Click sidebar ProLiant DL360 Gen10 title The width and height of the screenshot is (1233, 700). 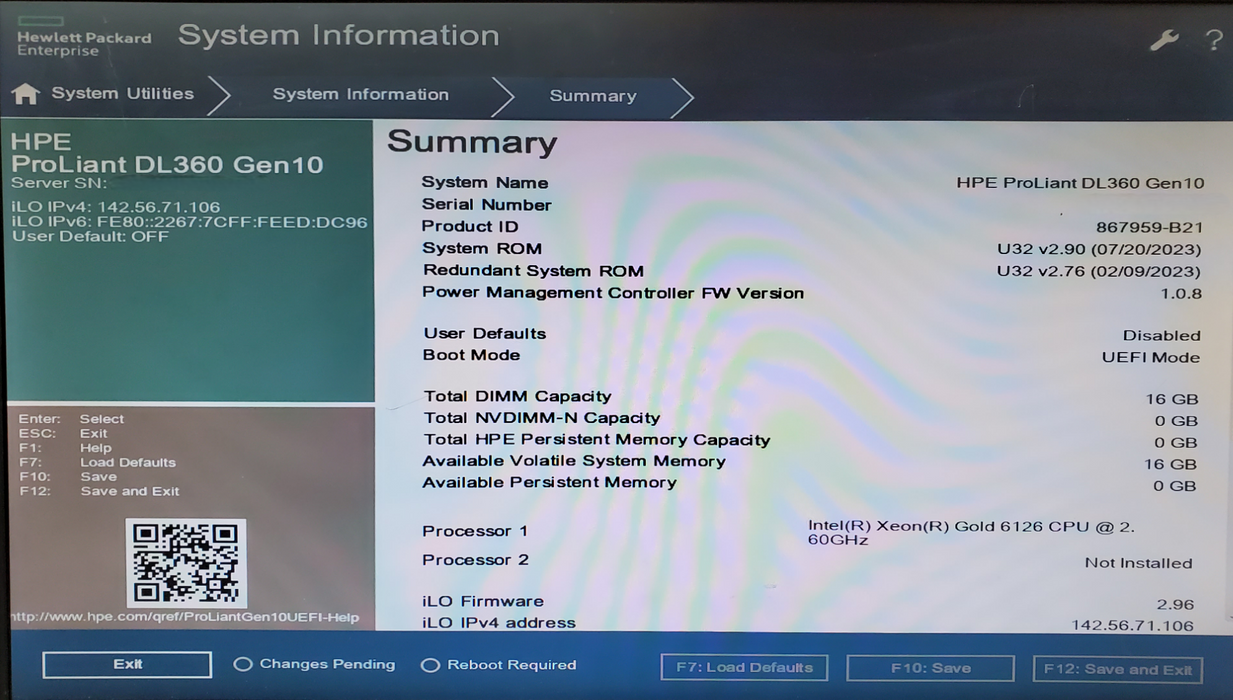click(167, 165)
